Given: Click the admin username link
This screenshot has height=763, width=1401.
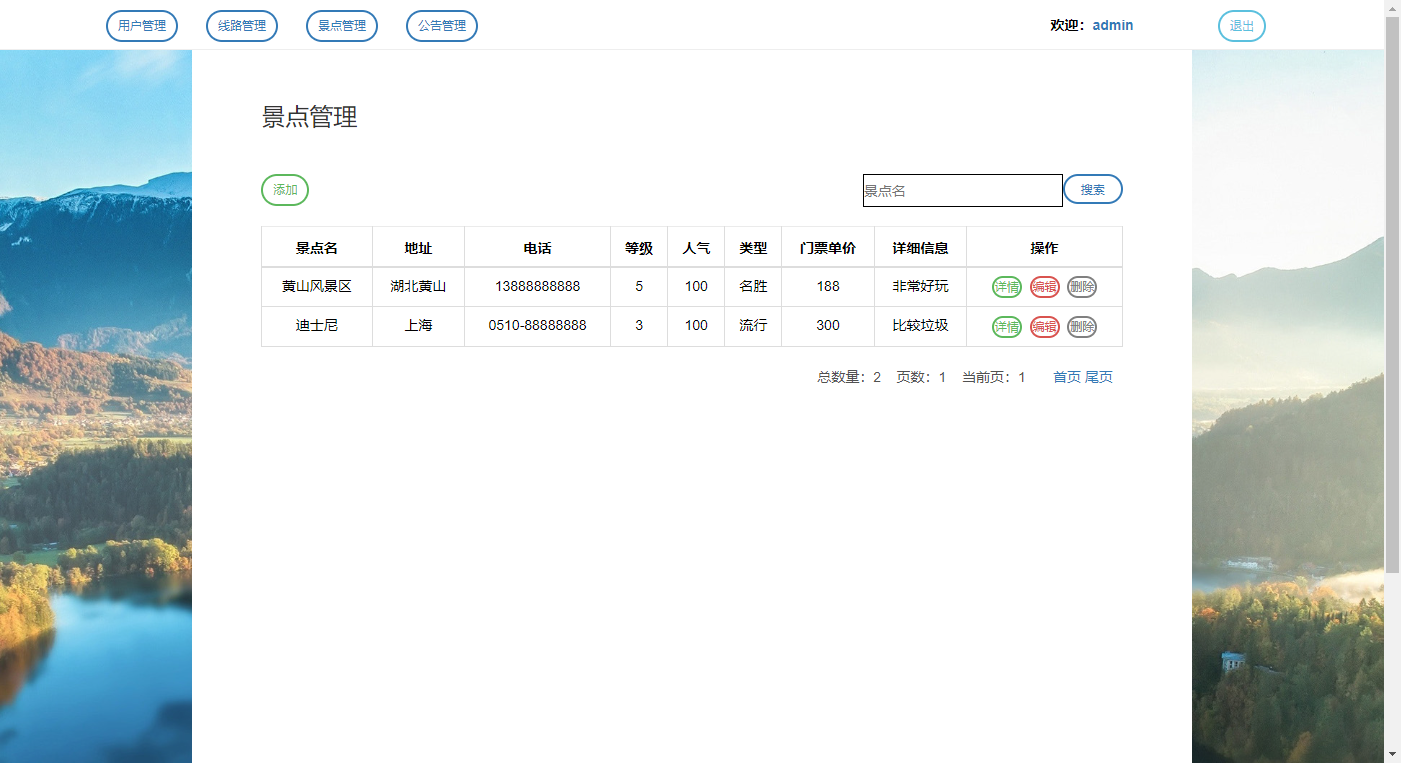Looking at the screenshot, I should (x=1113, y=25).
